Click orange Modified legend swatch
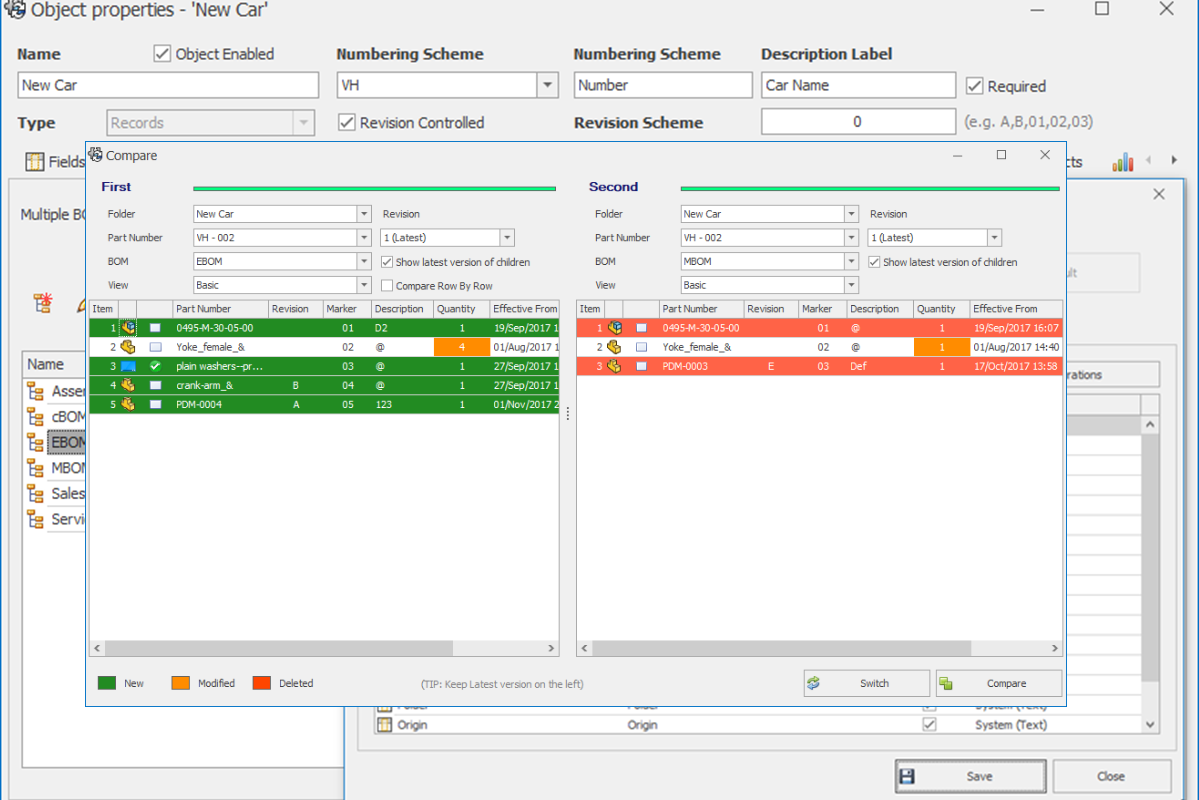 coord(180,683)
